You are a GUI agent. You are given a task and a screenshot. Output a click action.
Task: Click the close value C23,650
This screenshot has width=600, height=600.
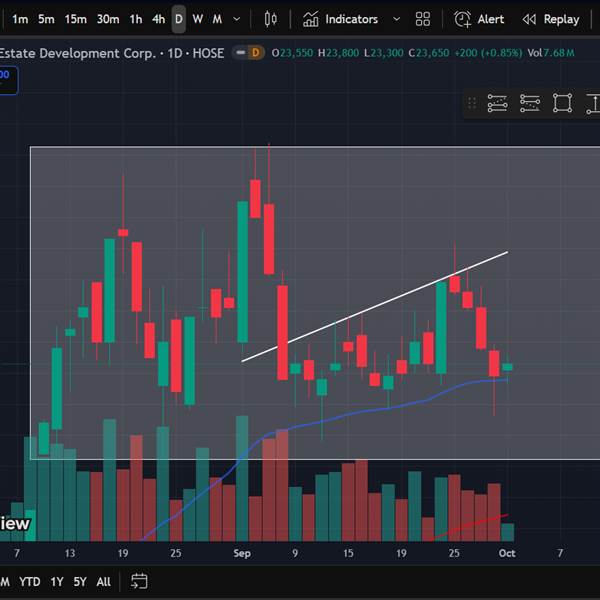coord(429,53)
